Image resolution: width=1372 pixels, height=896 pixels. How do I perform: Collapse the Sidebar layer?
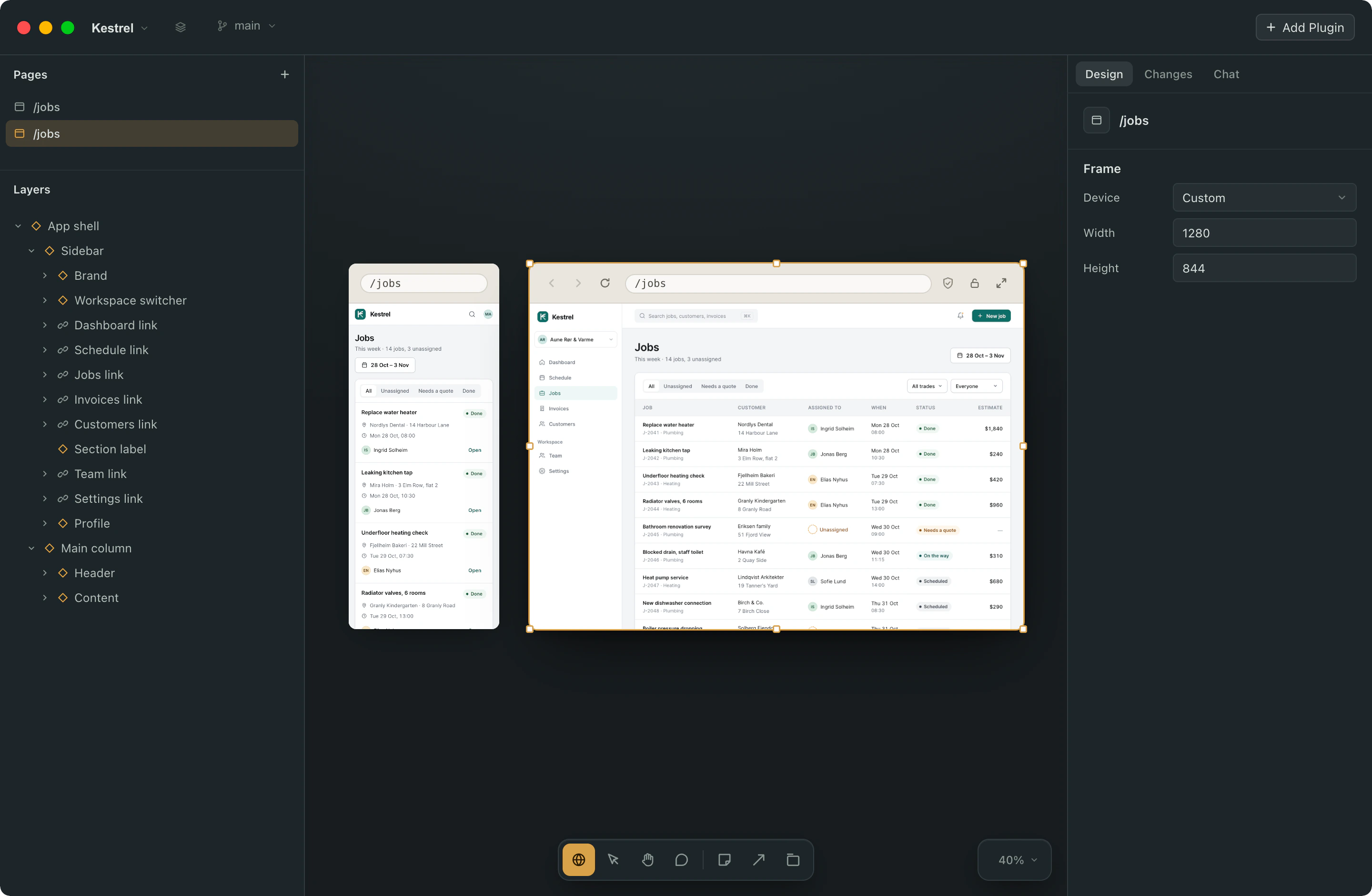(31, 251)
